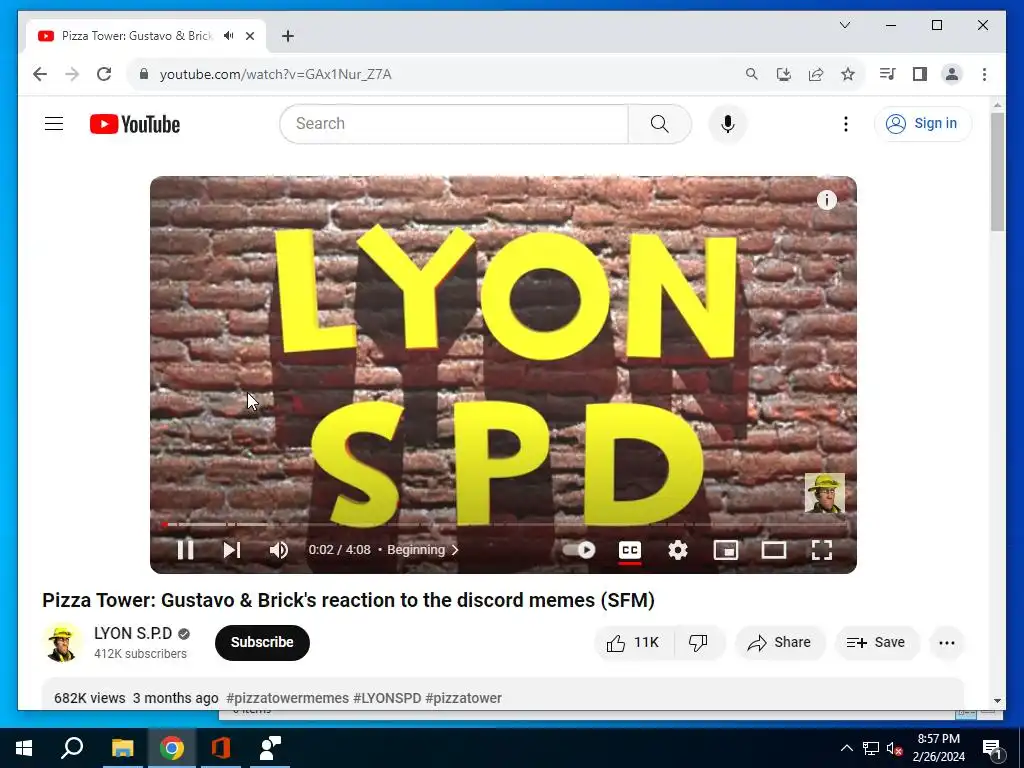Screen dimensions: 1024x768
Task: Mute the tab via its speaker icon
Action: coord(229,36)
